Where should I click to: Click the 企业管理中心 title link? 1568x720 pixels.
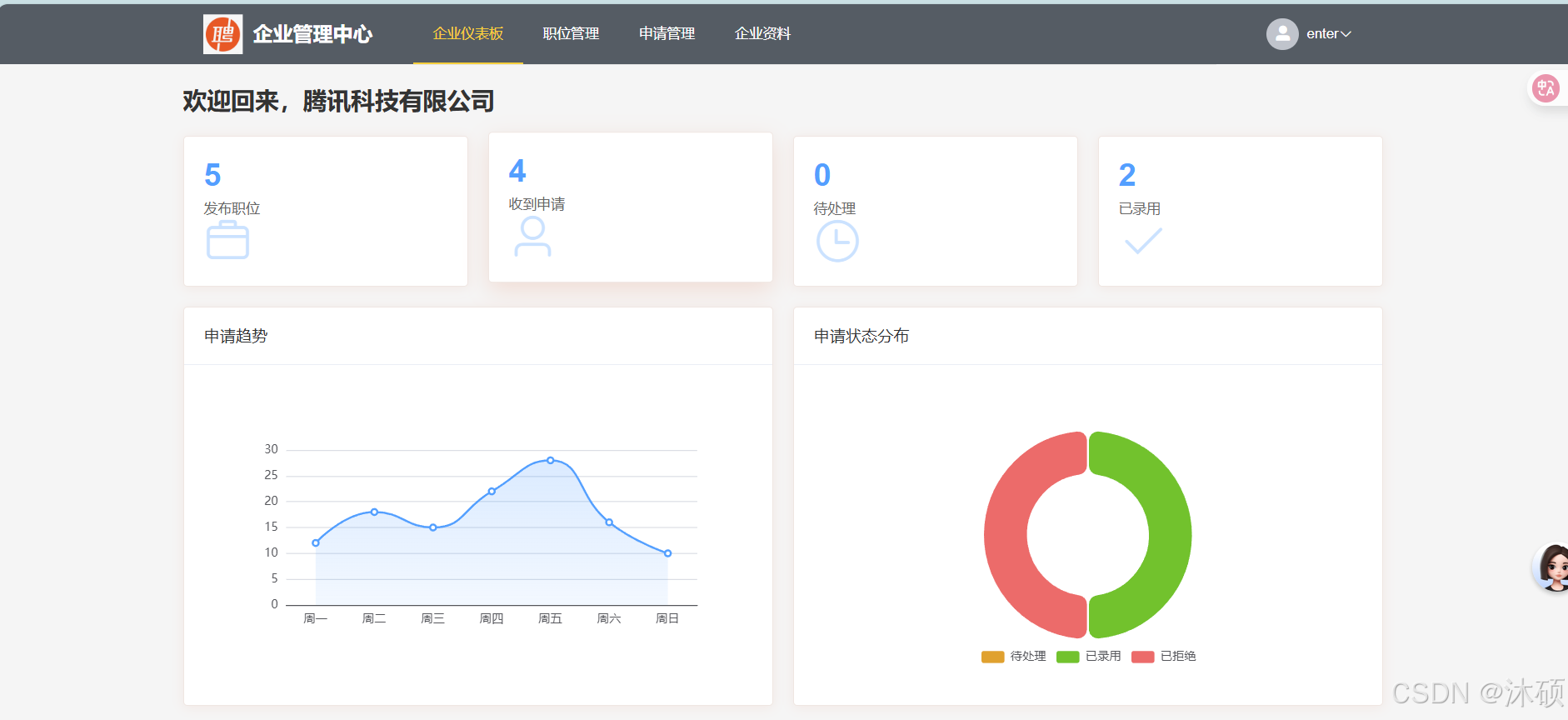pyautogui.click(x=312, y=34)
